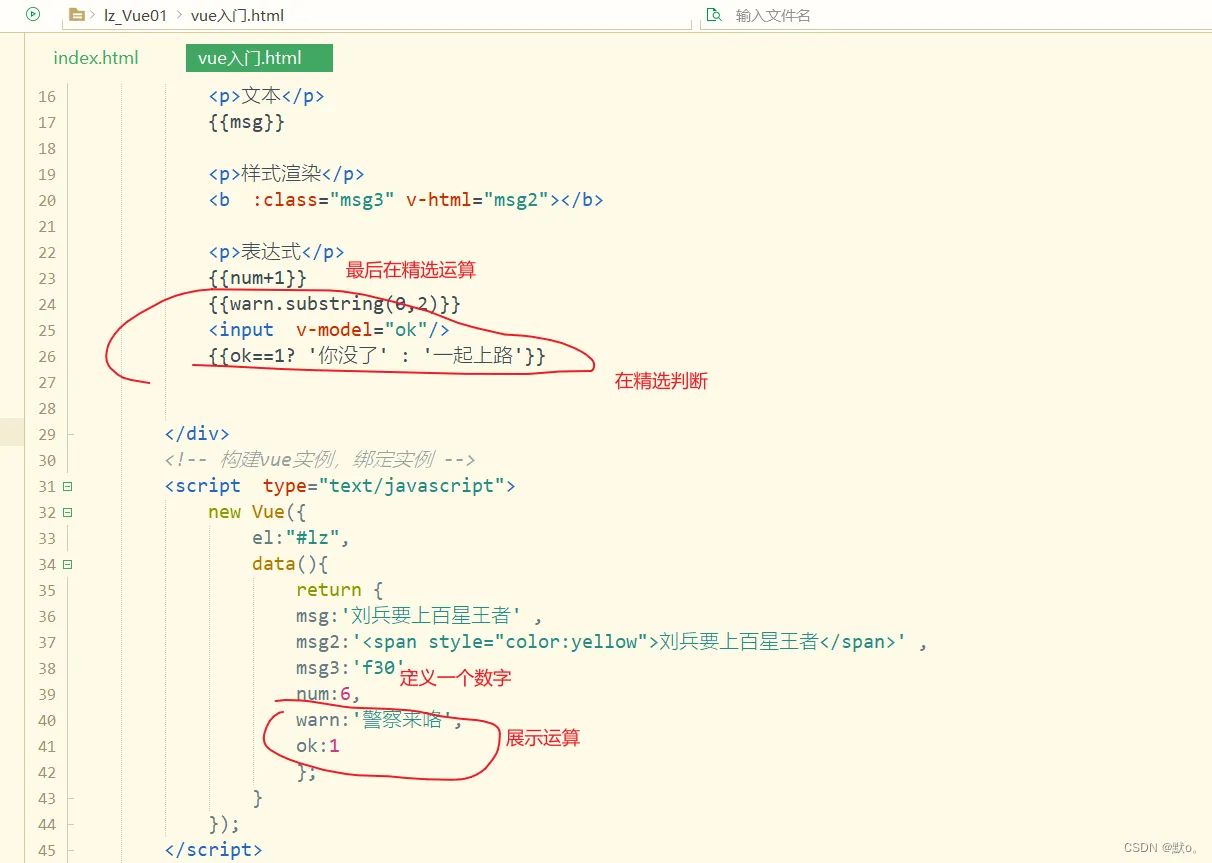
Task: Click the vue入门.html breadcrumb entry
Action: [237, 15]
